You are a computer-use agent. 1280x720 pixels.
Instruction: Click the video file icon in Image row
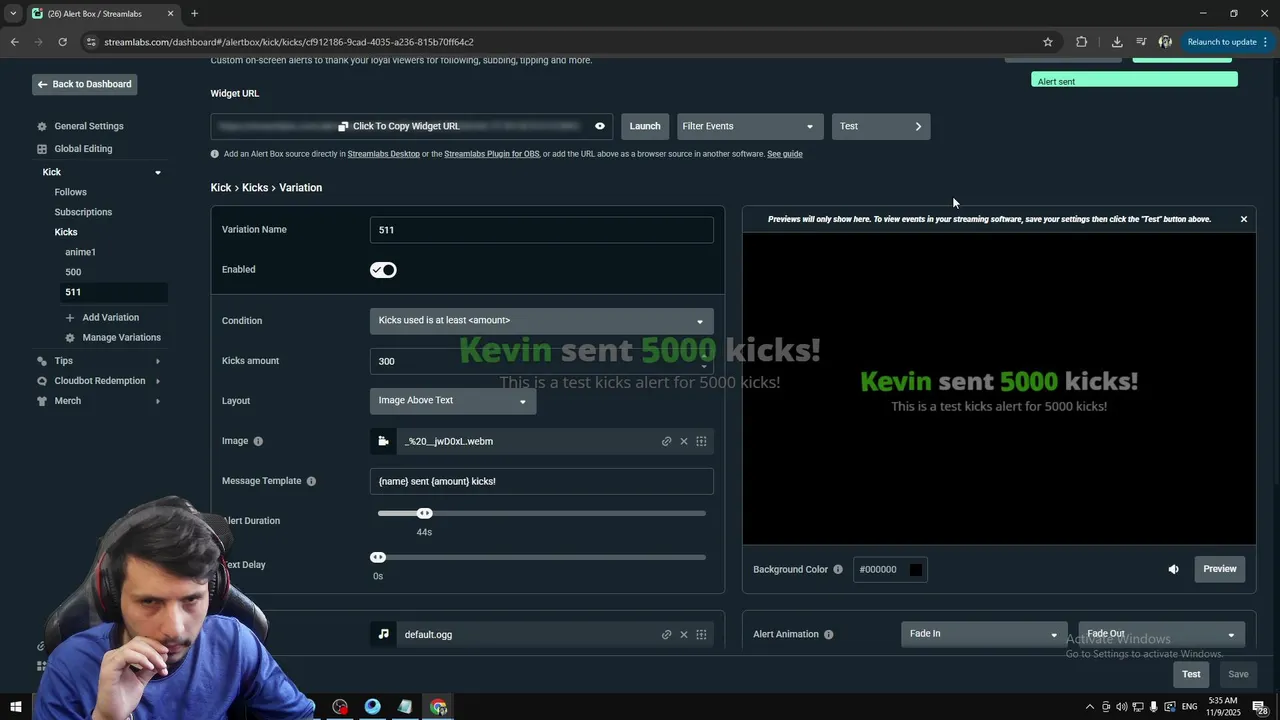383,441
